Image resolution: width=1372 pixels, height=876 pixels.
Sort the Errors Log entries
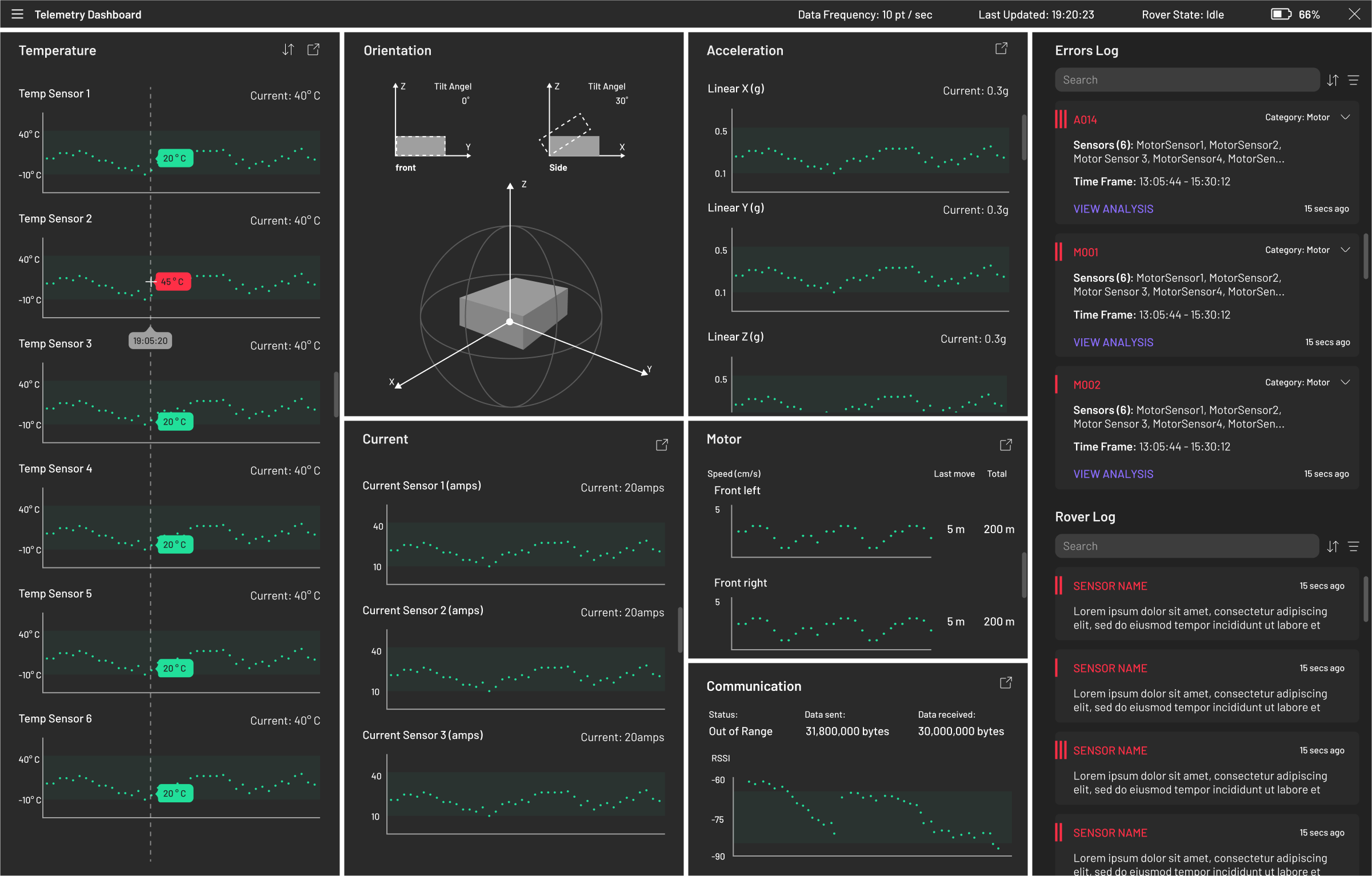pos(1333,80)
